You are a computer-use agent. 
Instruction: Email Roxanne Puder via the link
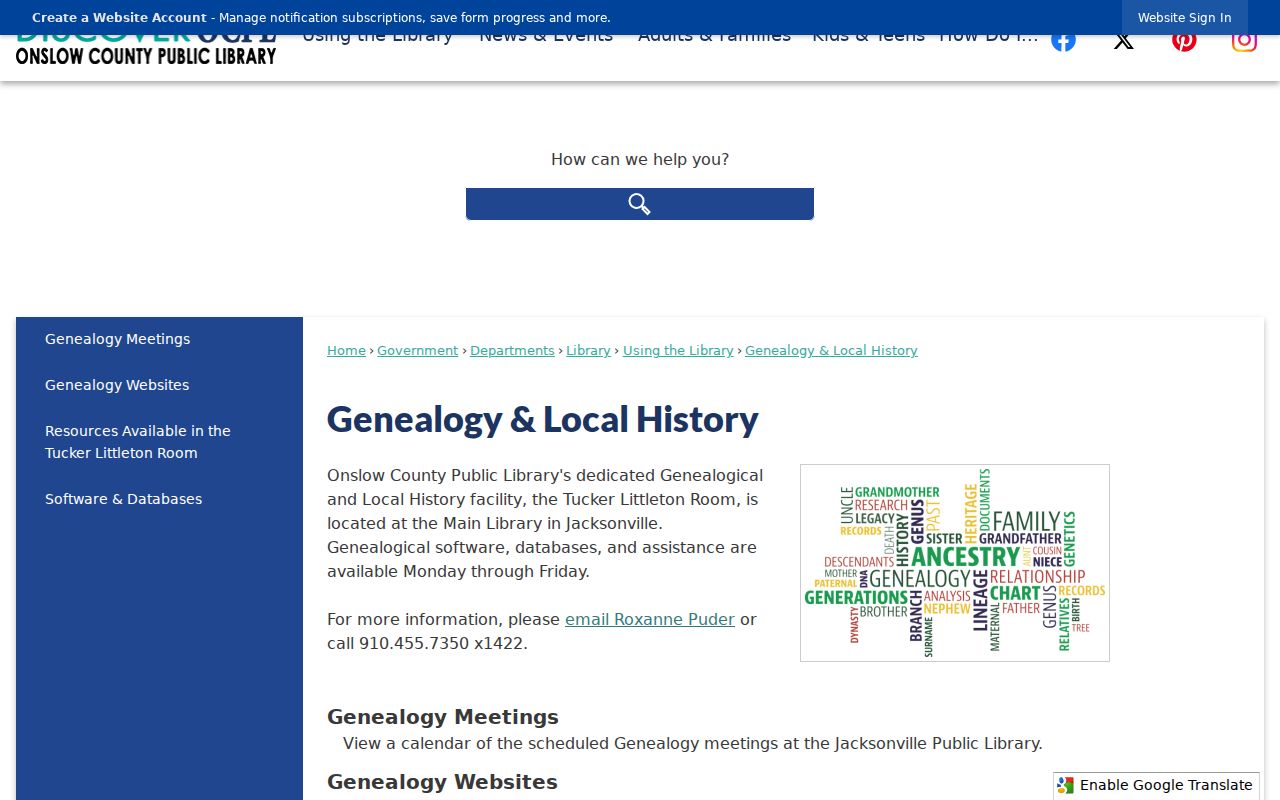click(650, 620)
